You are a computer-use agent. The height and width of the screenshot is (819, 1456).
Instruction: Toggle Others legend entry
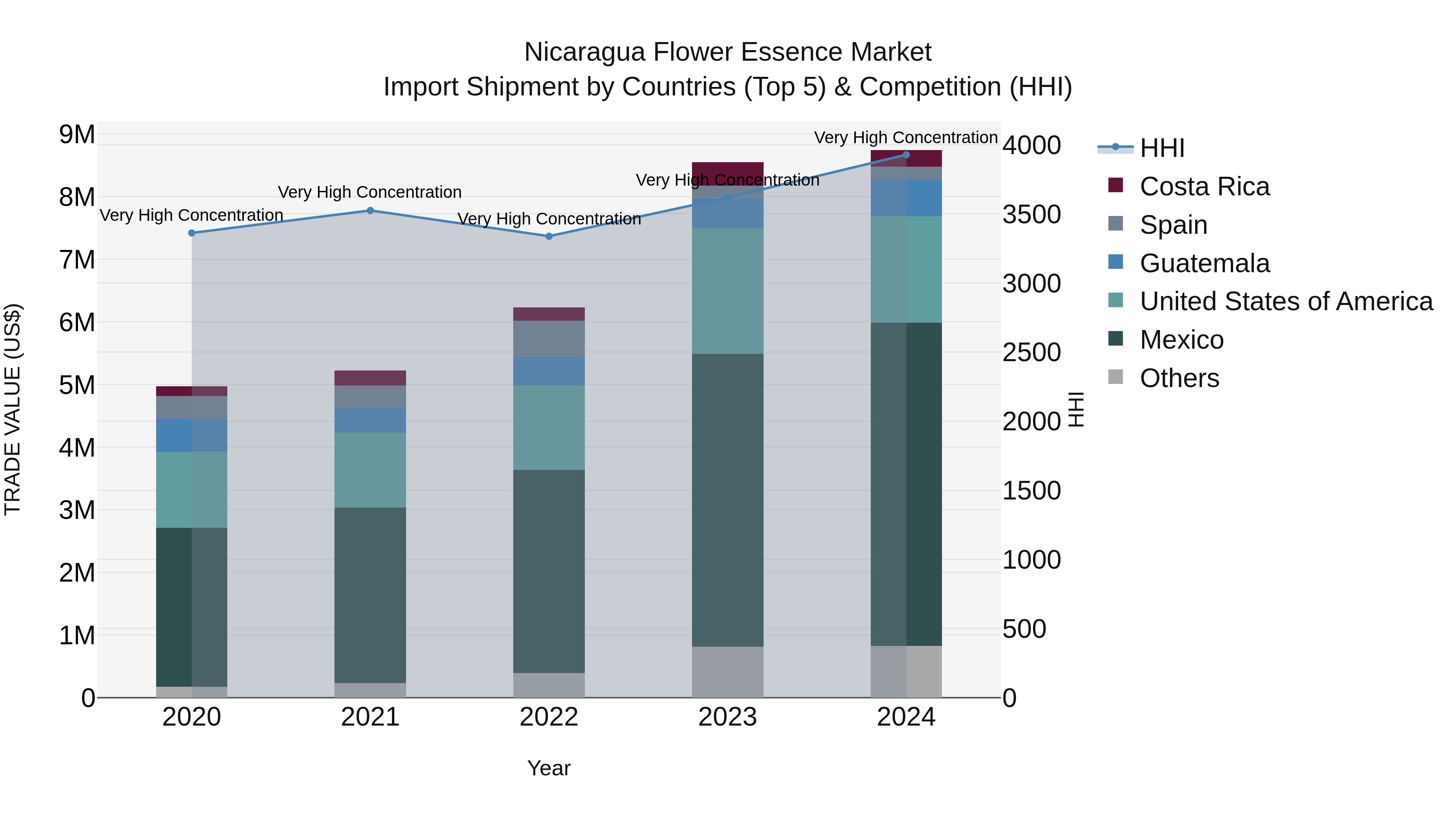[1163, 378]
